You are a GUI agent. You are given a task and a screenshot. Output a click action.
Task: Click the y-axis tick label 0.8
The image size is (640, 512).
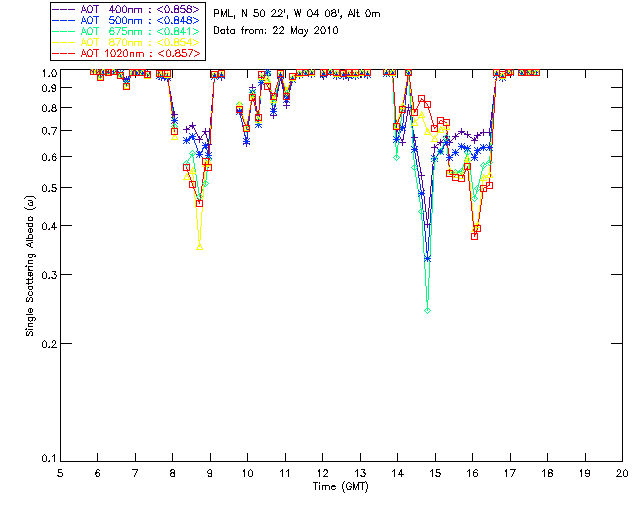[49, 108]
